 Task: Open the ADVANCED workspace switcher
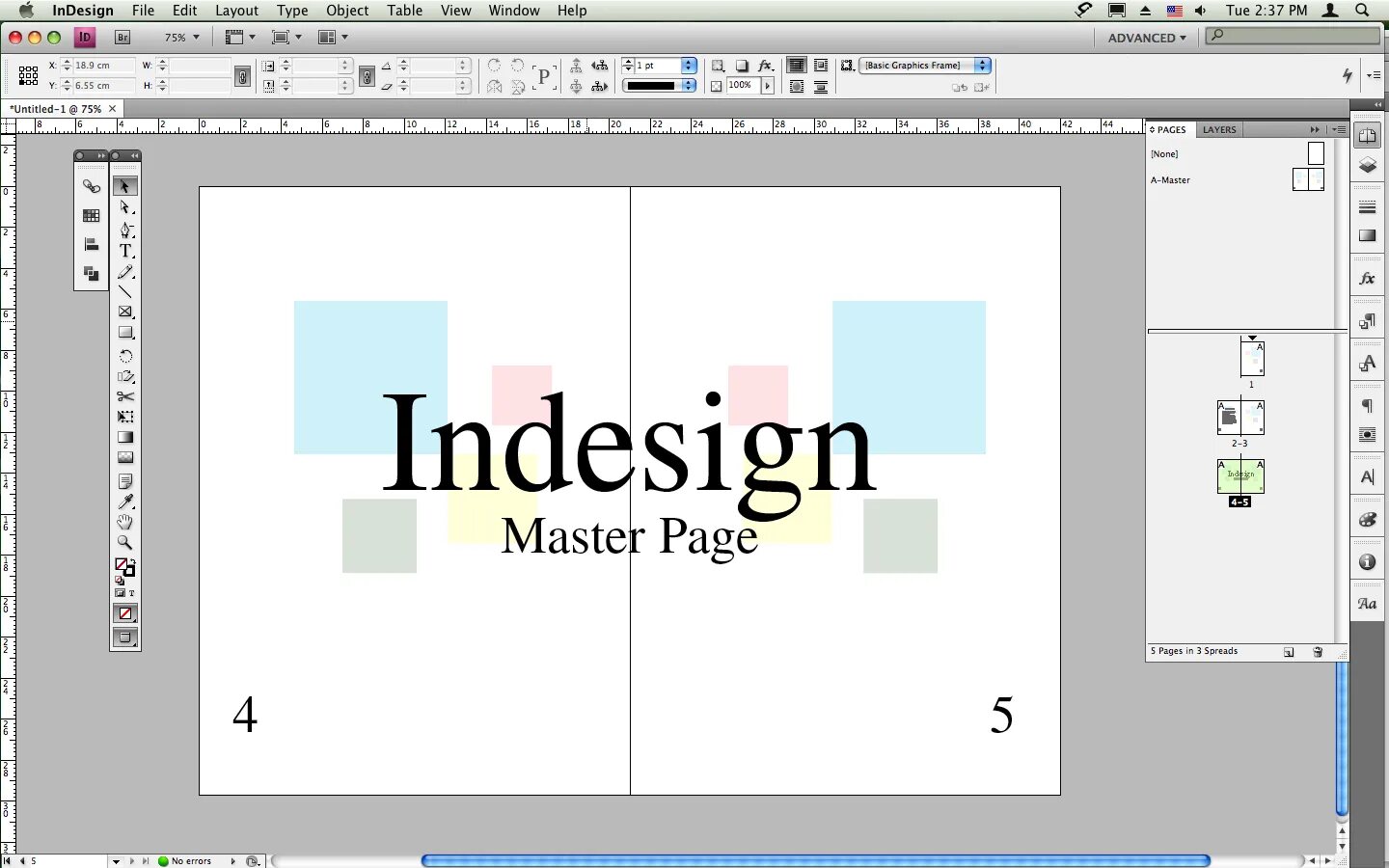point(1147,38)
